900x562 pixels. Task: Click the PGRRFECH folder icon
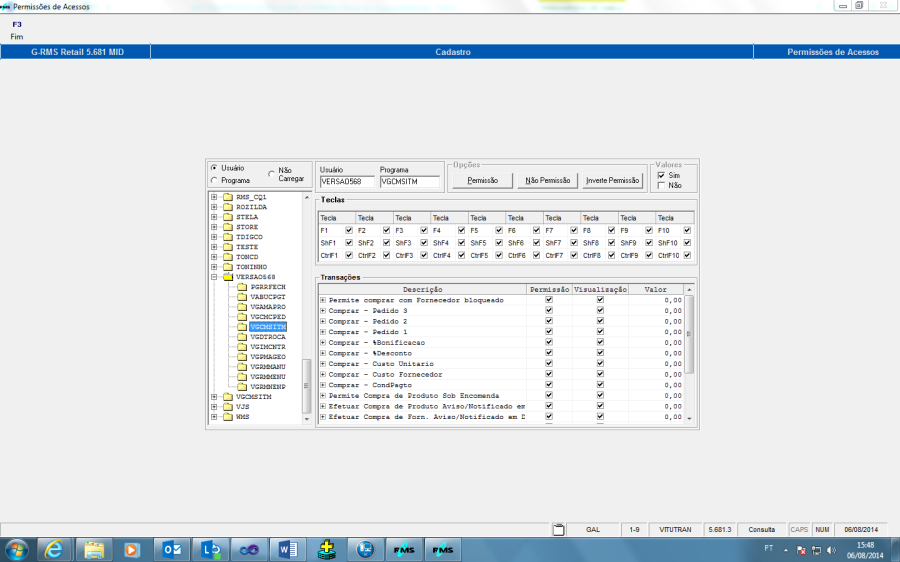click(x=242, y=286)
